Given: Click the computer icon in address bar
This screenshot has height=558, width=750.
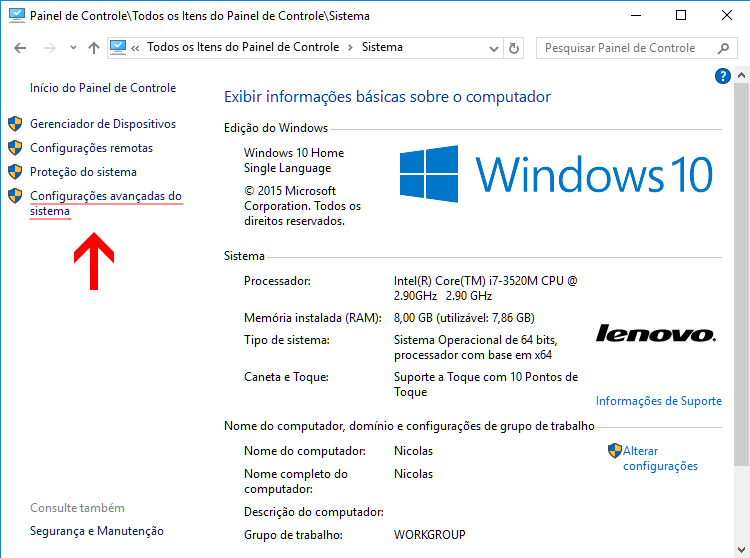Looking at the screenshot, I should tap(118, 47).
